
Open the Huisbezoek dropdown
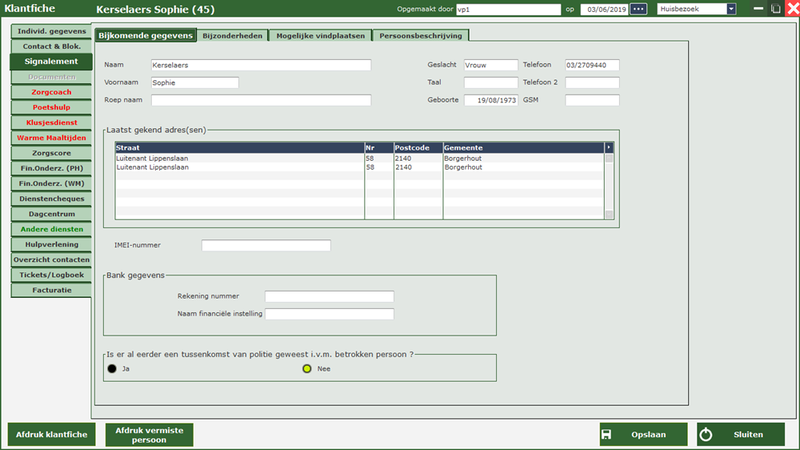click(x=731, y=9)
